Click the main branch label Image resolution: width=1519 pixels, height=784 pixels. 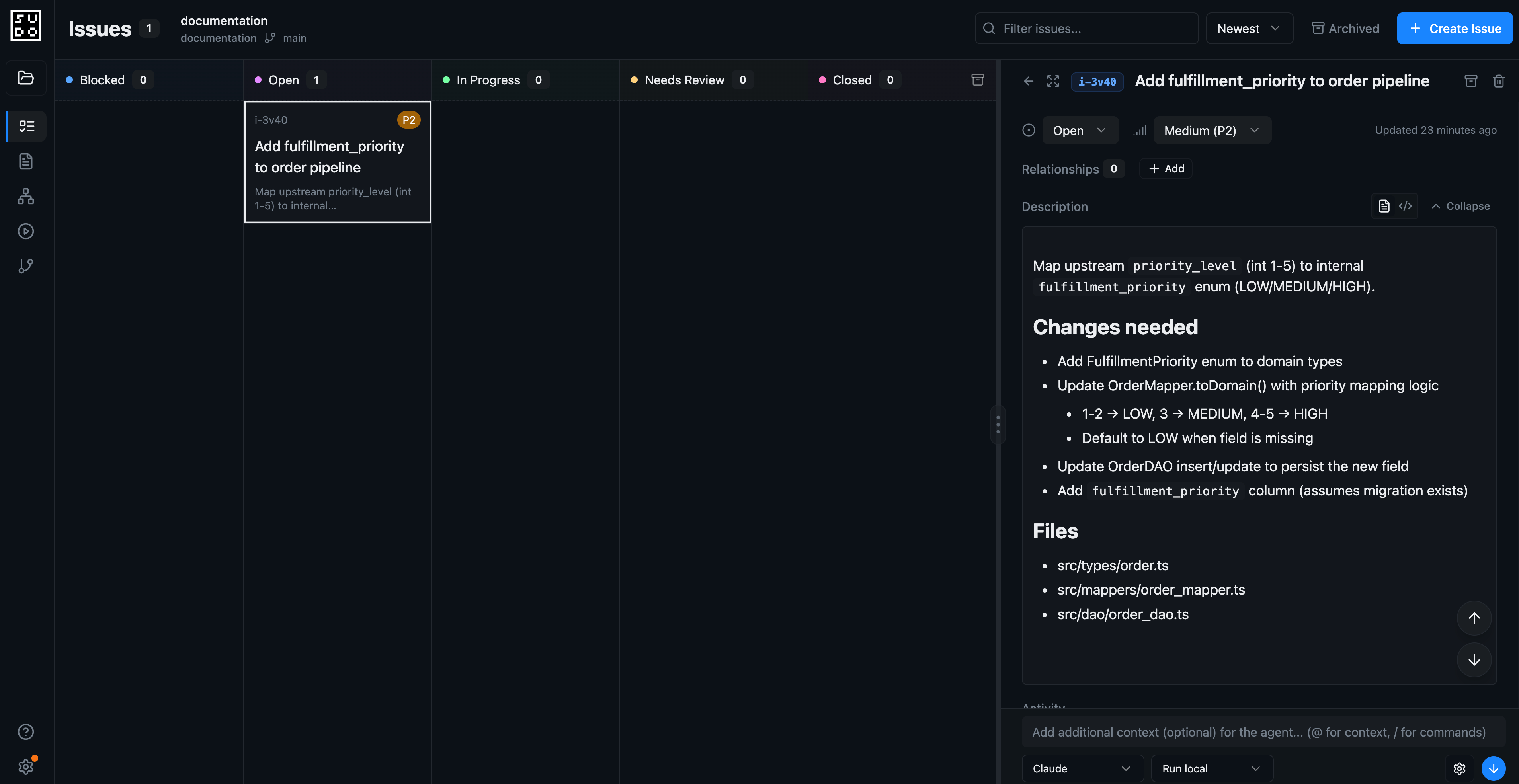click(x=294, y=38)
